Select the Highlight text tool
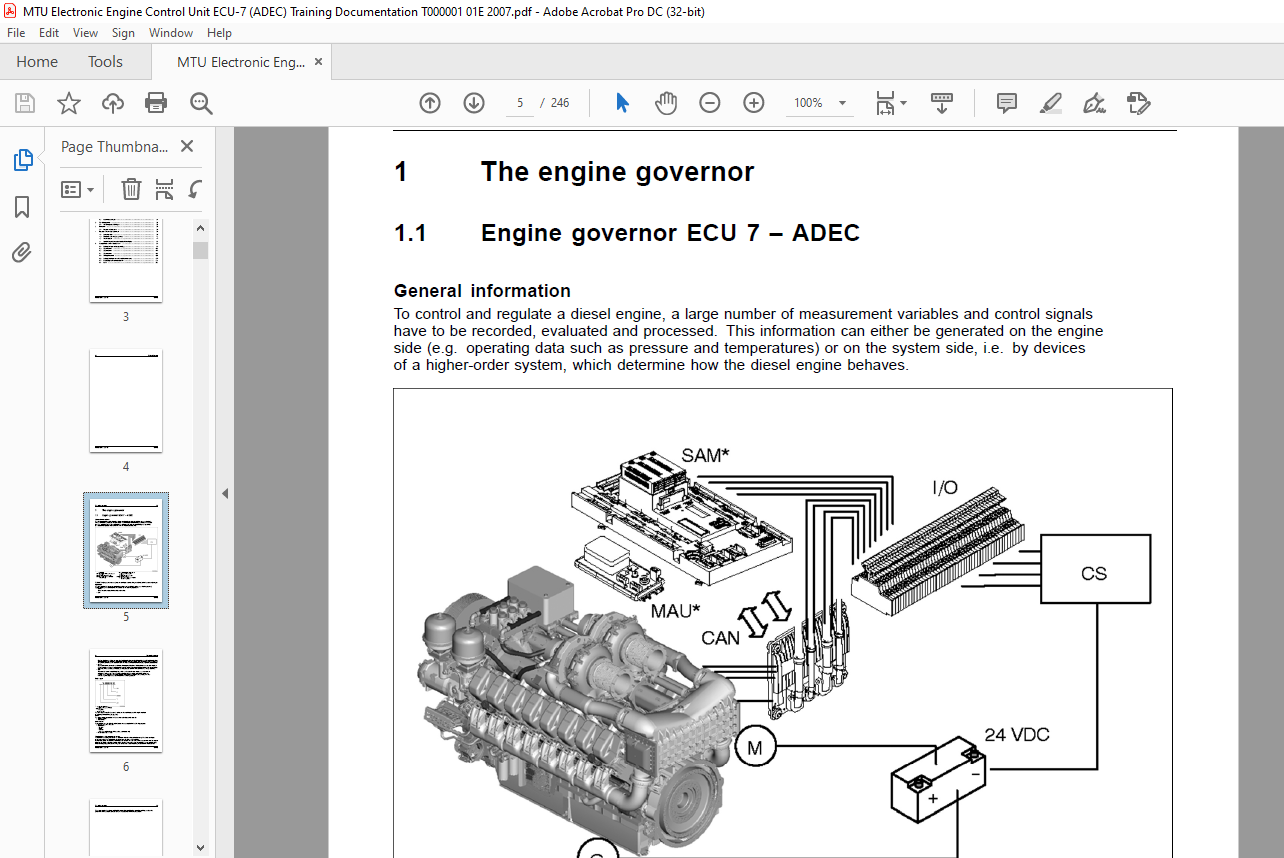 pyautogui.click(x=1050, y=103)
